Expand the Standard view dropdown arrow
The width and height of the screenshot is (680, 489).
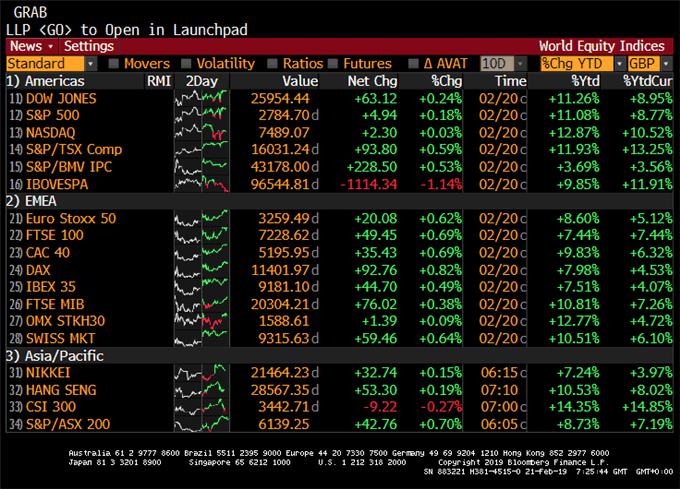click(90, 64)
